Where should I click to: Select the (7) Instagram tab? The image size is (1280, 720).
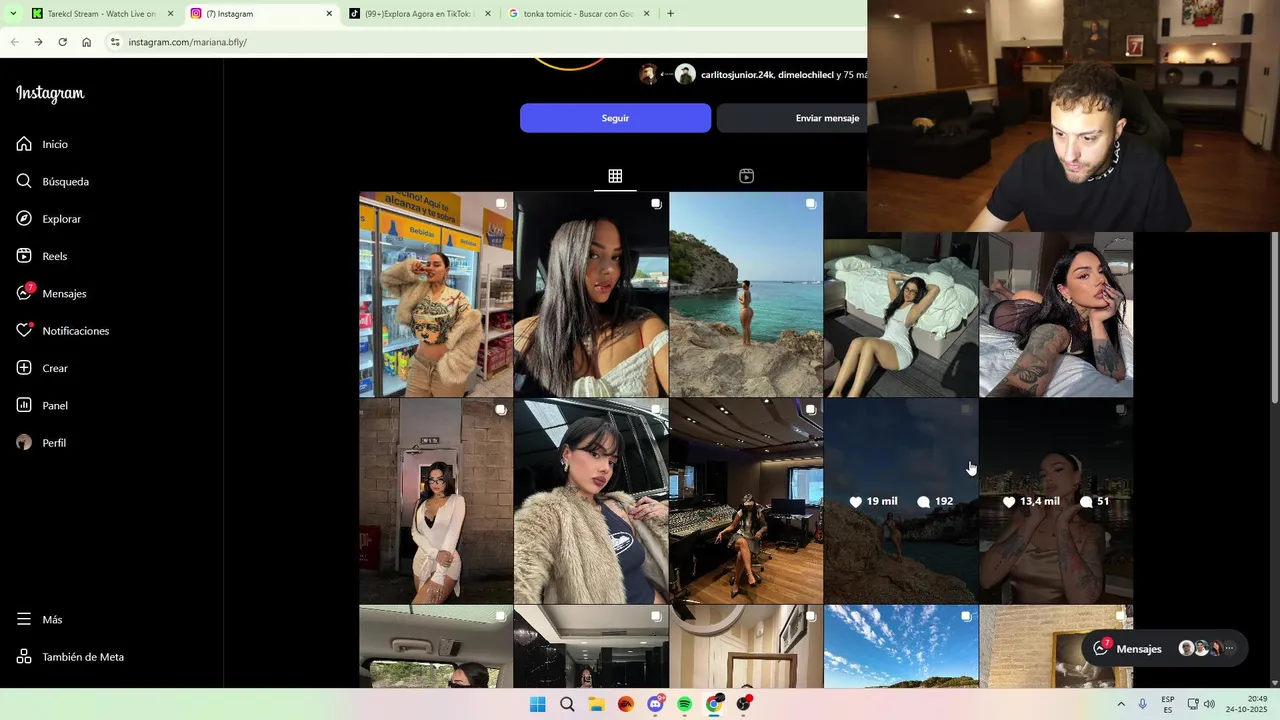click(x=260, y=14)
